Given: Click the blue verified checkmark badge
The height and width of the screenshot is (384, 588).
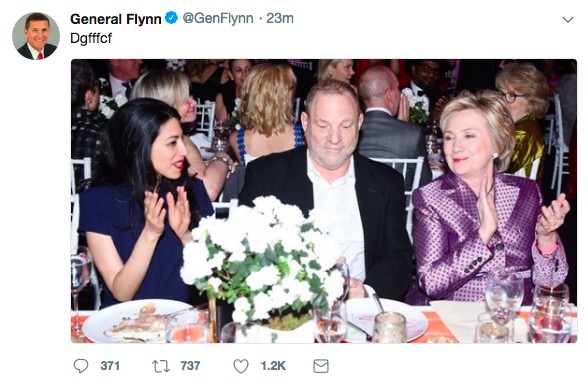Looking at the screenshot, I should [x=171, y=18].
